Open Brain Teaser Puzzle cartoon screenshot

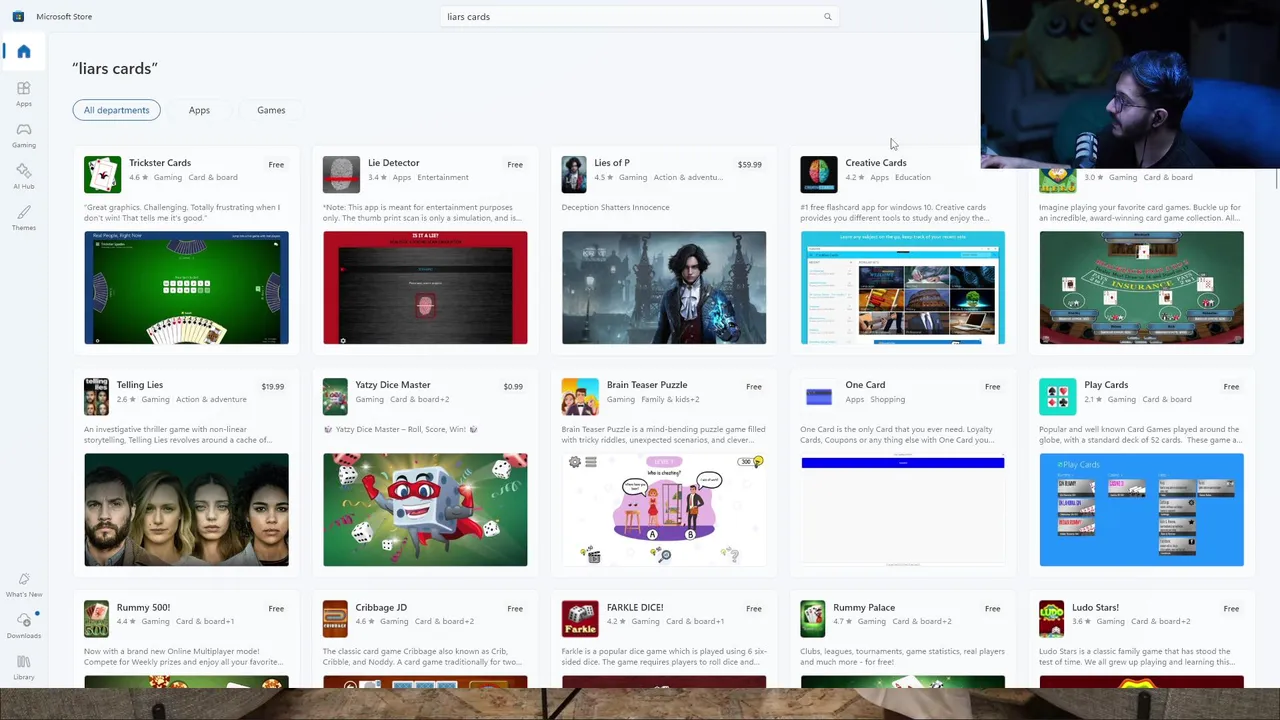664,510
